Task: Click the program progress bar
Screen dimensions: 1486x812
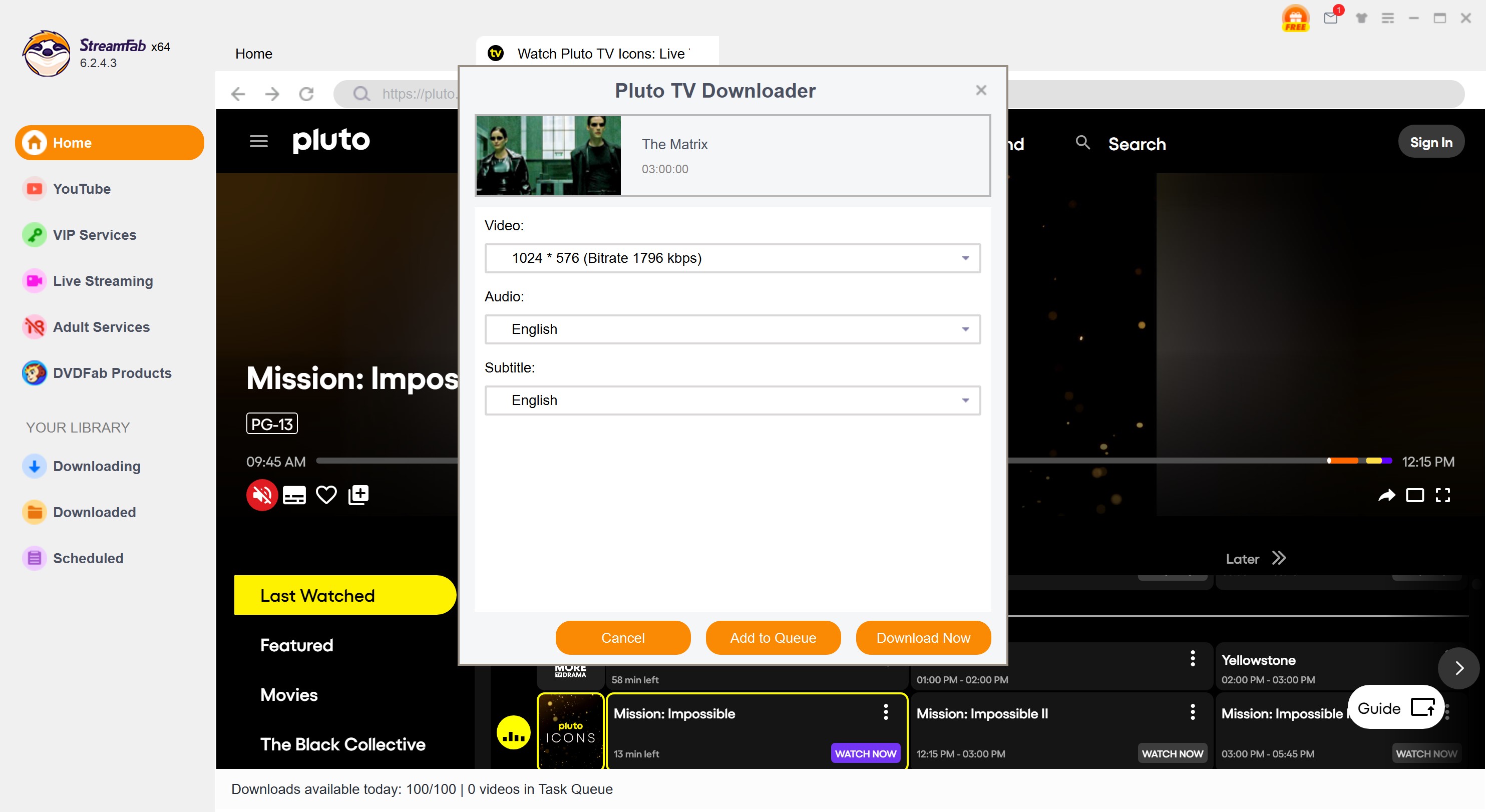Action: pyautogui.click(x=854, y=460)
